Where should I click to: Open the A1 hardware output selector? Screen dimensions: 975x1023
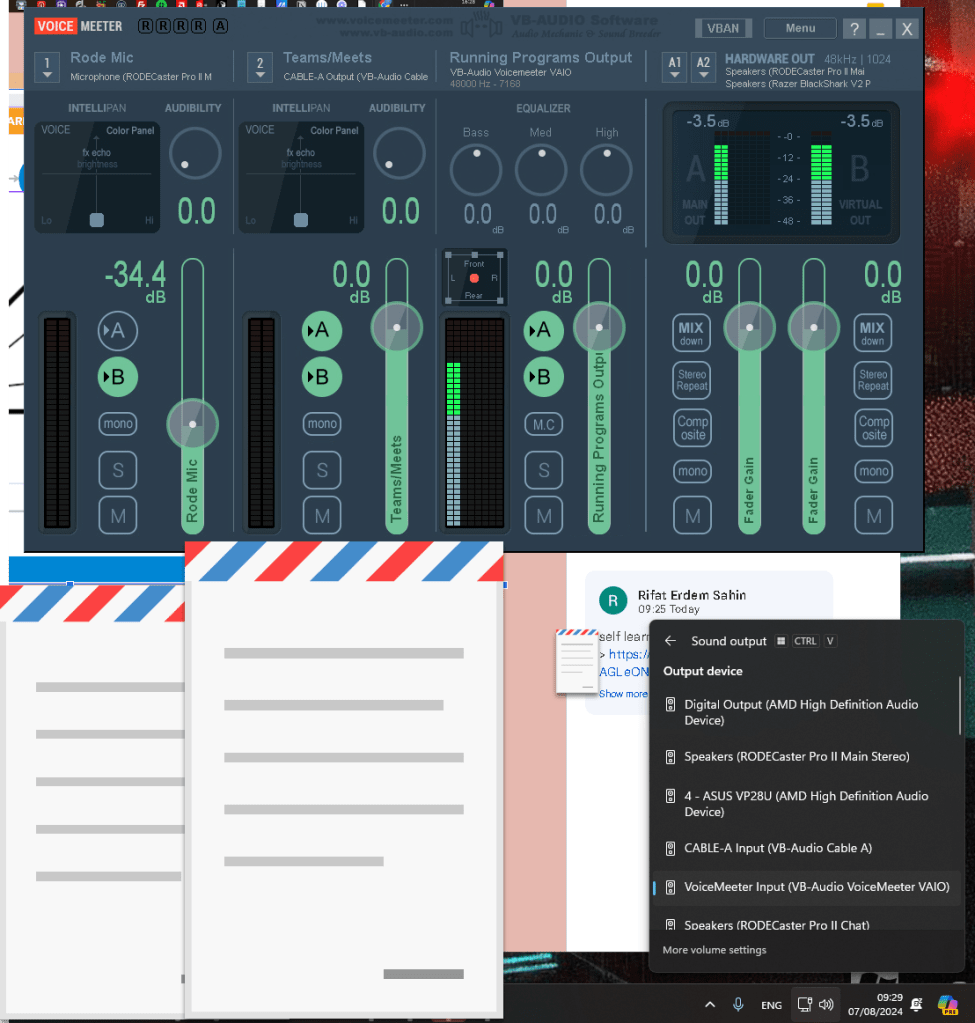[x=675, y=67]
